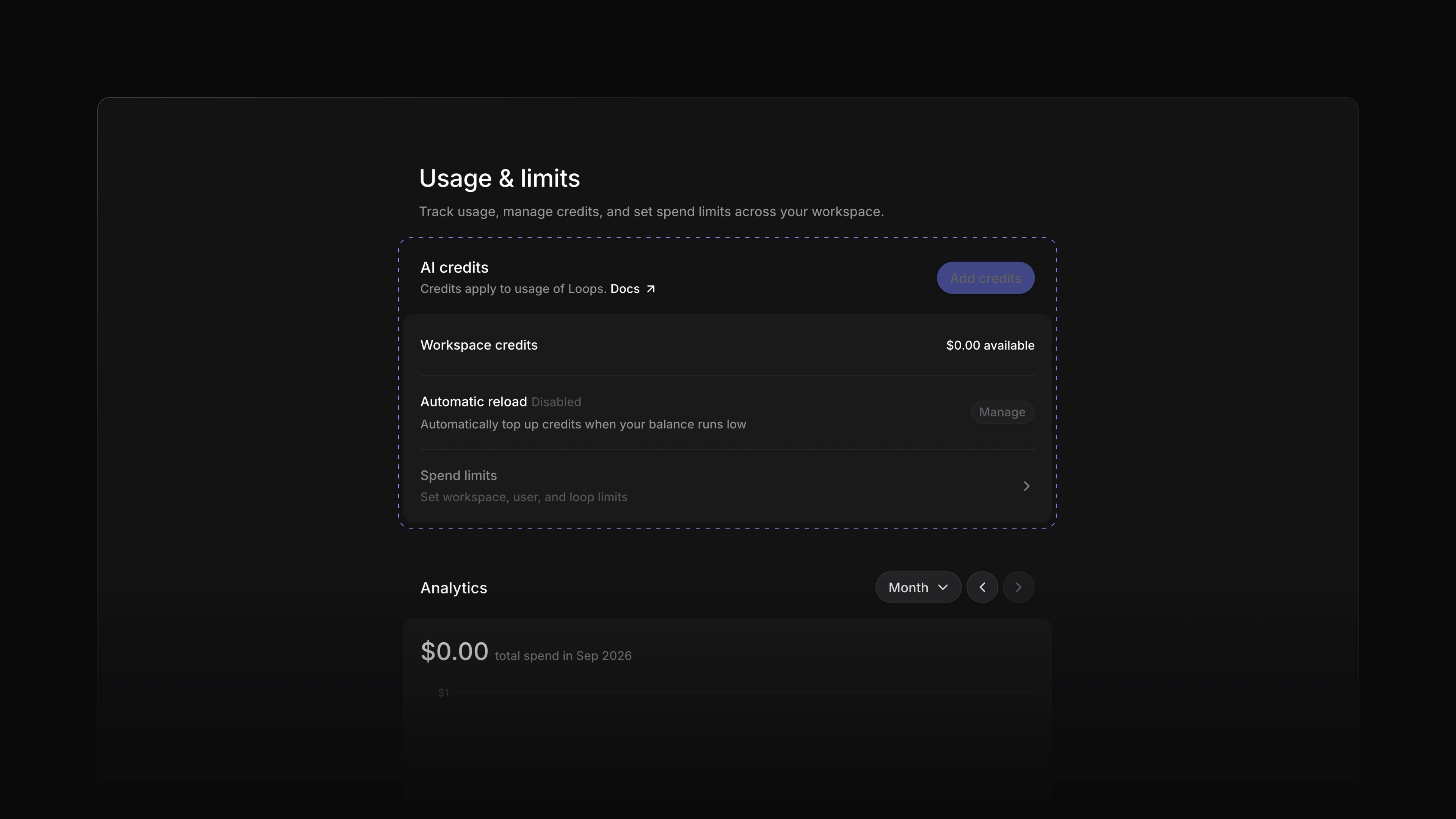
Task: Click the $0.00 available balance
Action: coord(990,345)
